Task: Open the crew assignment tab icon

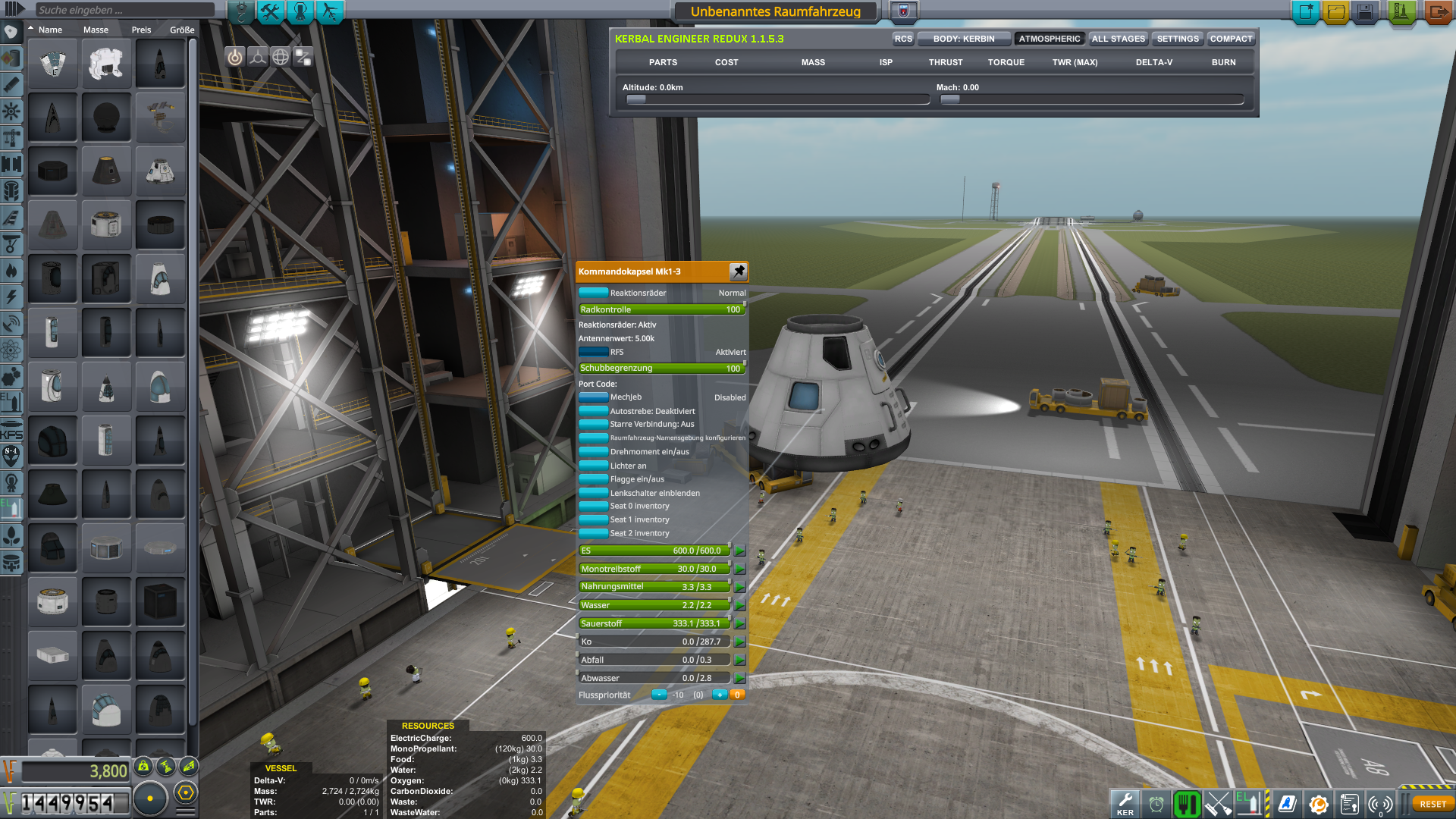Action: 300,12
